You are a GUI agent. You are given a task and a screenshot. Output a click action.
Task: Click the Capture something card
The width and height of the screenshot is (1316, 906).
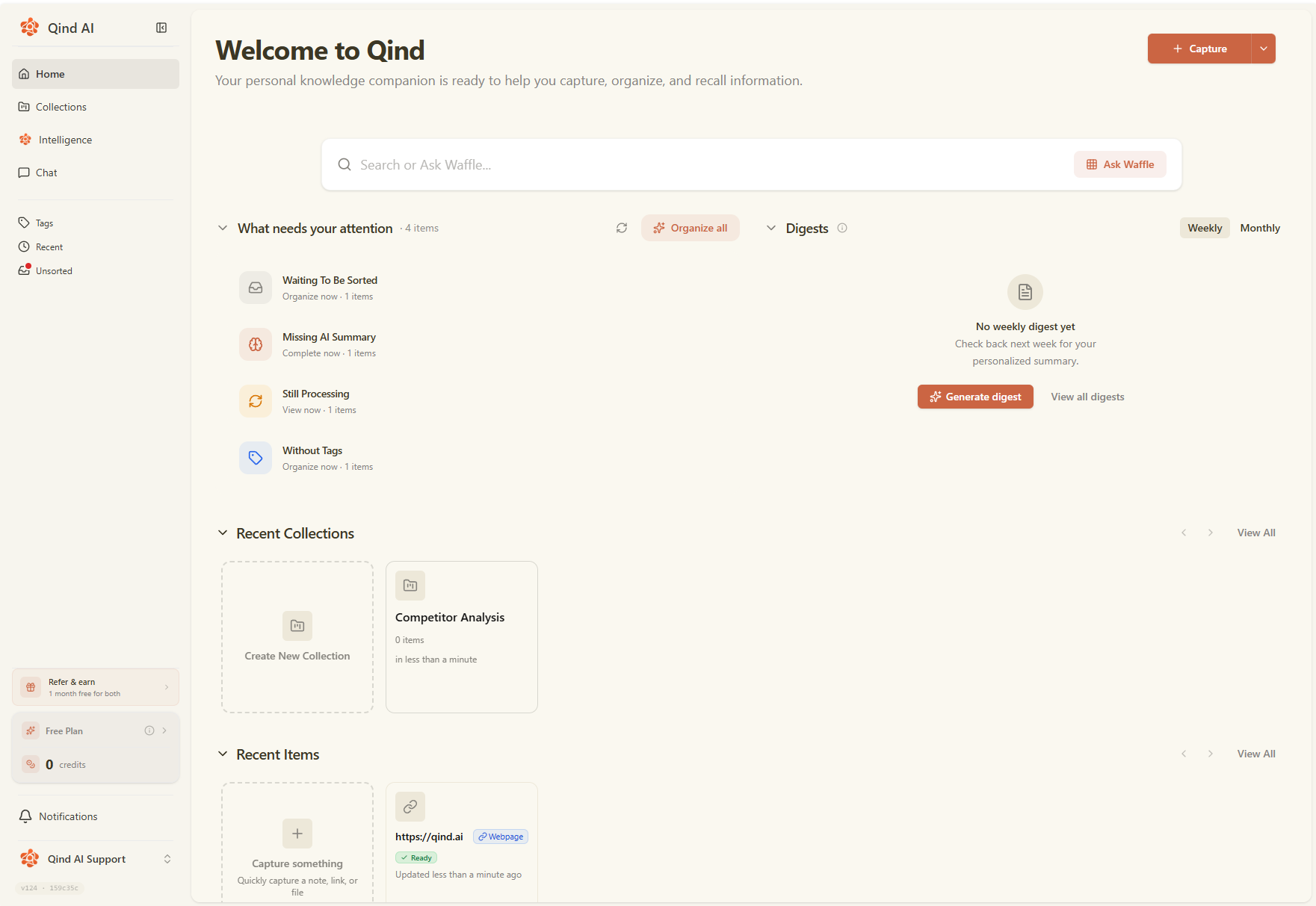(x=297, y=843)
